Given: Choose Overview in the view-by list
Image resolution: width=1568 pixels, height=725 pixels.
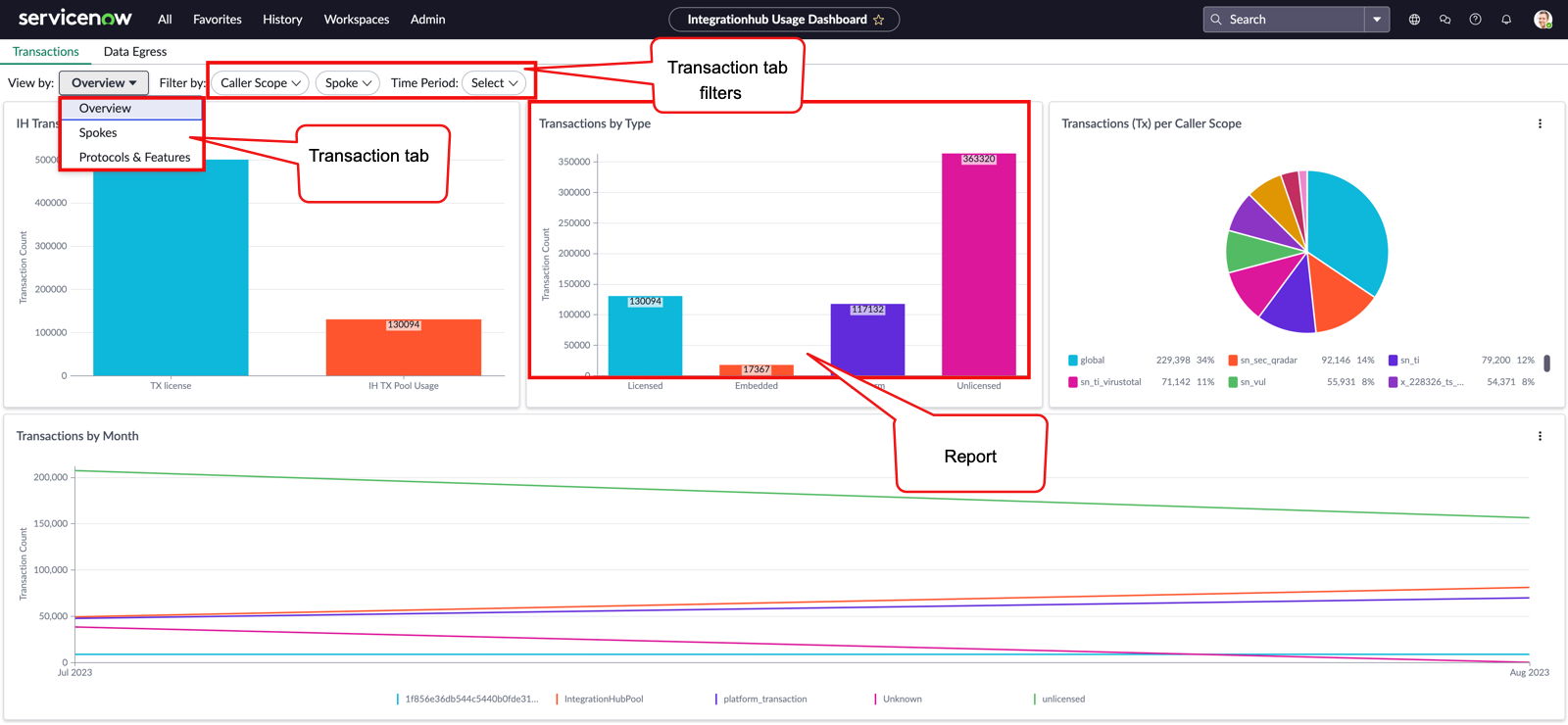Looking at the screenshot, I should tap(132, 109).
